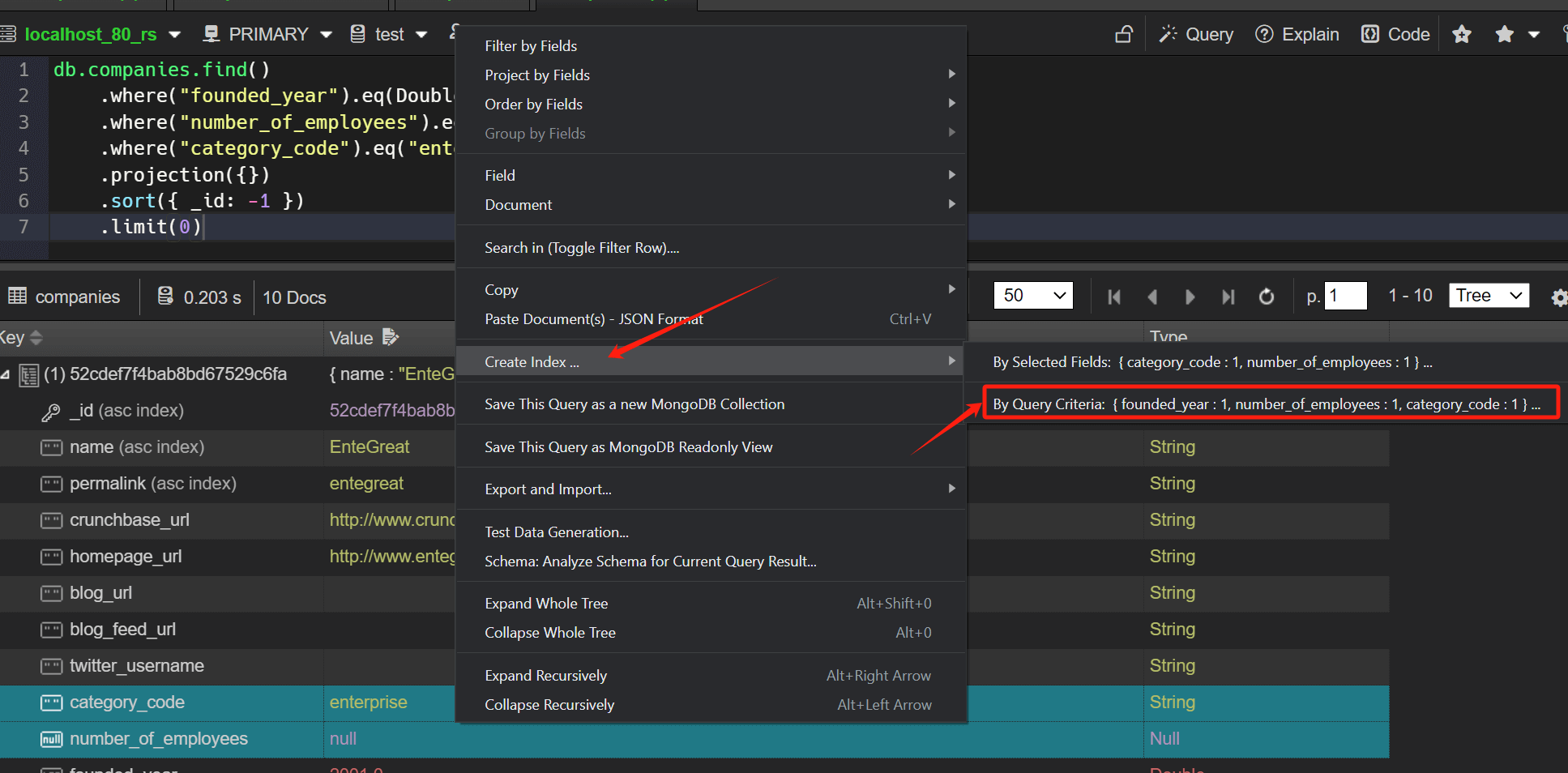Click the favorites star icon with dropdown
Viewport: 1568px width, 773px height.
[1505, 34]
